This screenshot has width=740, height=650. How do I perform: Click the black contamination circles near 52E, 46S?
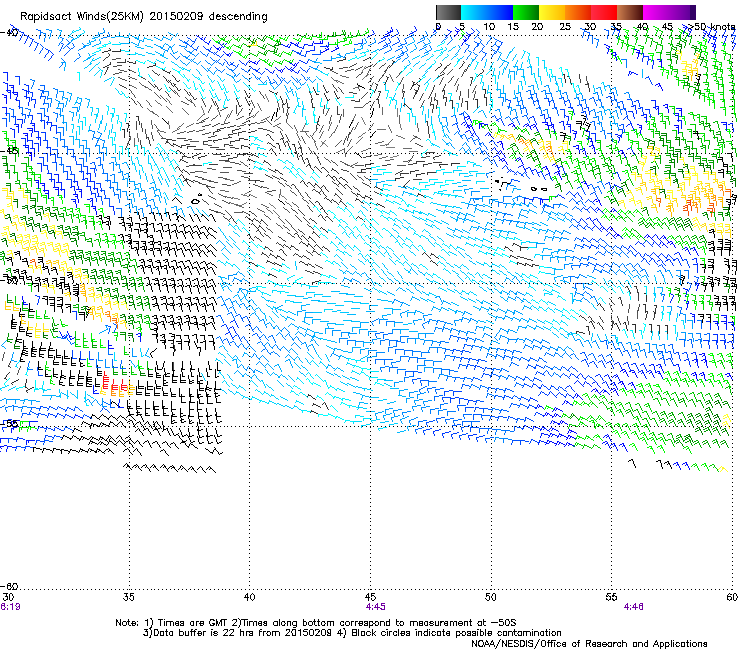(x=538, y=189)
